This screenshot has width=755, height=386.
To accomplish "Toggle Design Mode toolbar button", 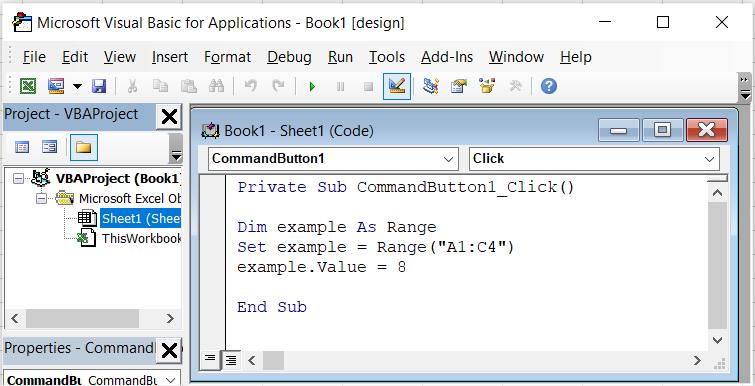I will pyautogui.click(x=397, y=87).
